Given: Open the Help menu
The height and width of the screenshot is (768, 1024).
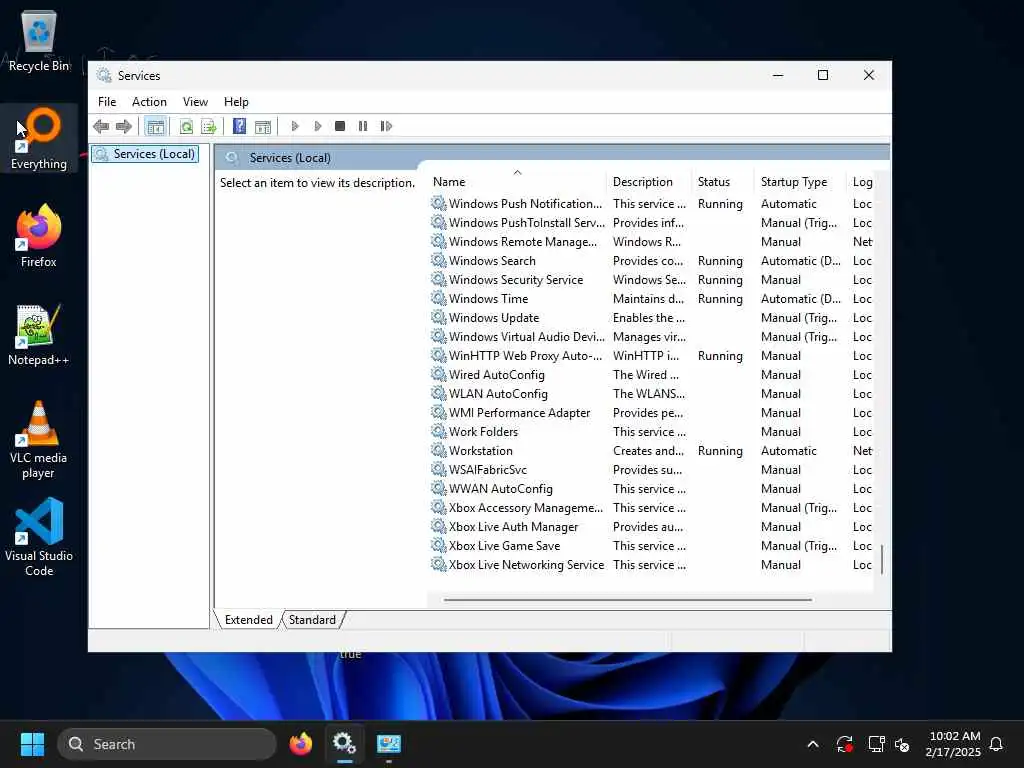Looking at the screenshot, I should [x=236, y=102].
